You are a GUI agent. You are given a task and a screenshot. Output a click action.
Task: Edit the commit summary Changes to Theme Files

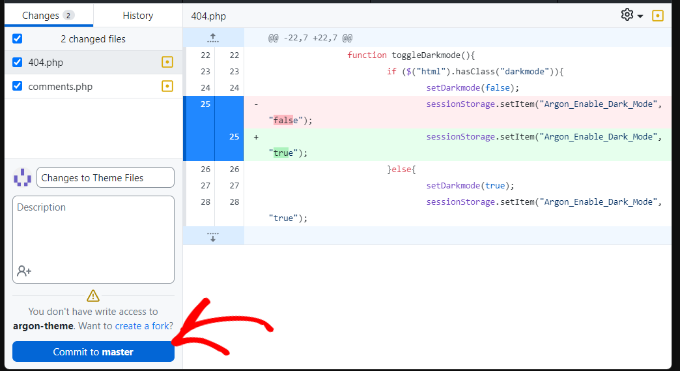(105, 177)
